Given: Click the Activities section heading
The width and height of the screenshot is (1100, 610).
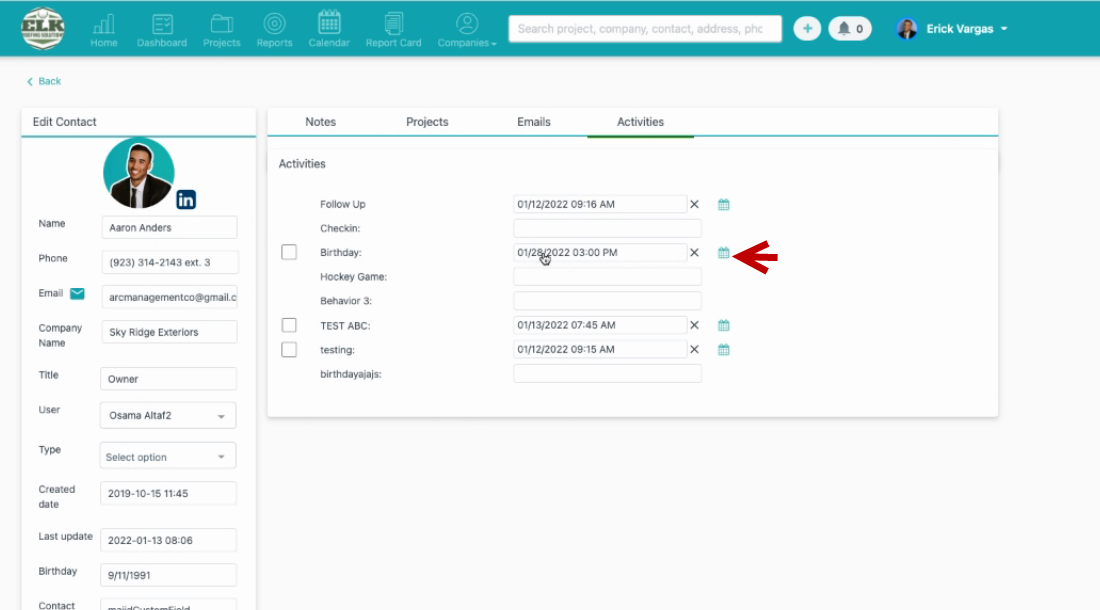Looking at the screenshot, I should [x=302, y=164].
